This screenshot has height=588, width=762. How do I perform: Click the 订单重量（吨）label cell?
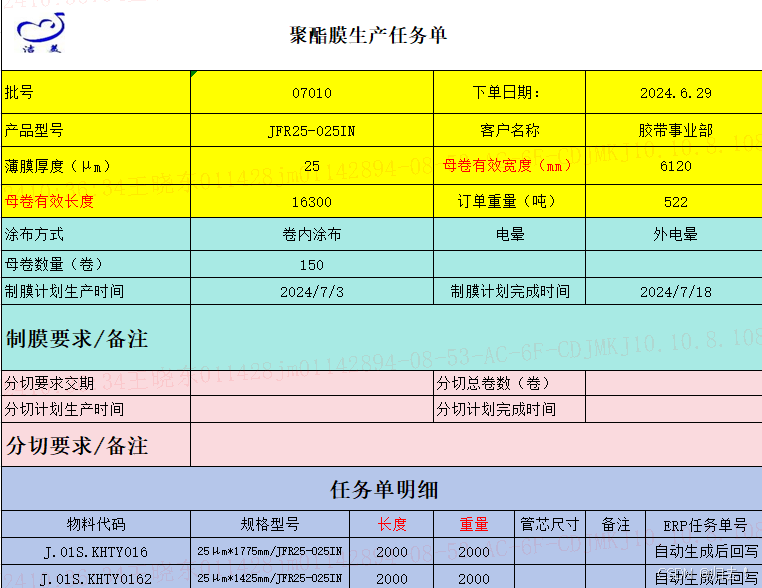[x=509, y=201]
